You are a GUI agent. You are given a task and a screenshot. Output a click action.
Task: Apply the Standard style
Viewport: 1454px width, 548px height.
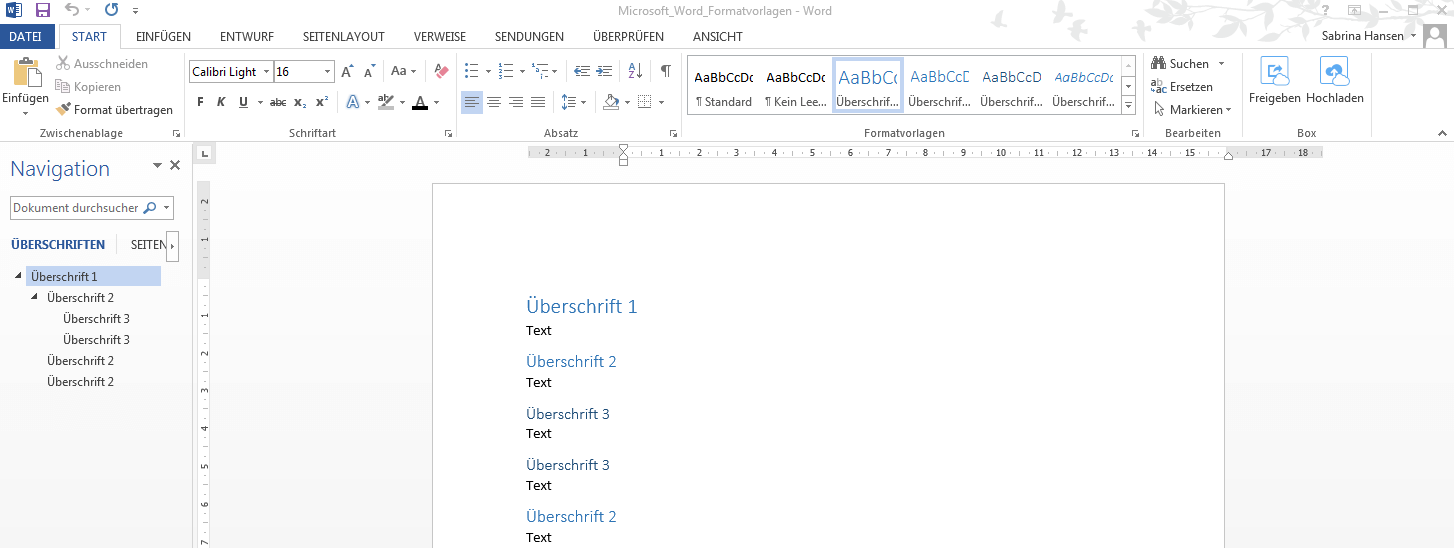(x=723, y=87)
